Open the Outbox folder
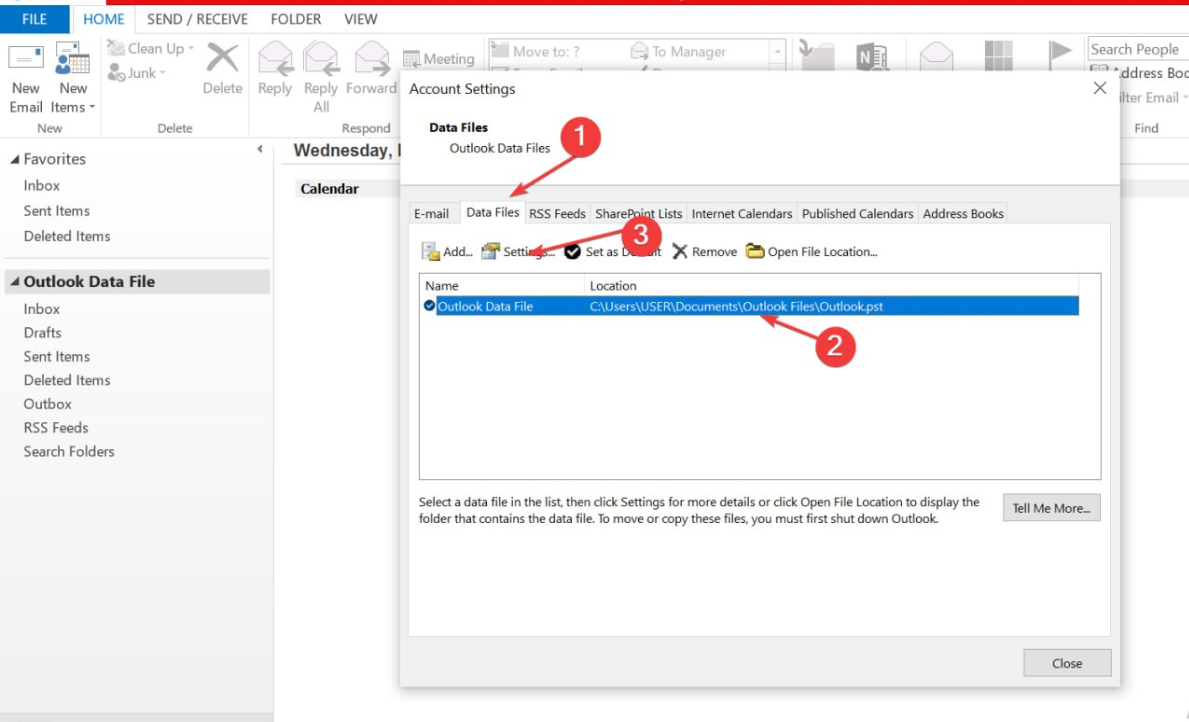1189x722 pixels. coord(48,403)
